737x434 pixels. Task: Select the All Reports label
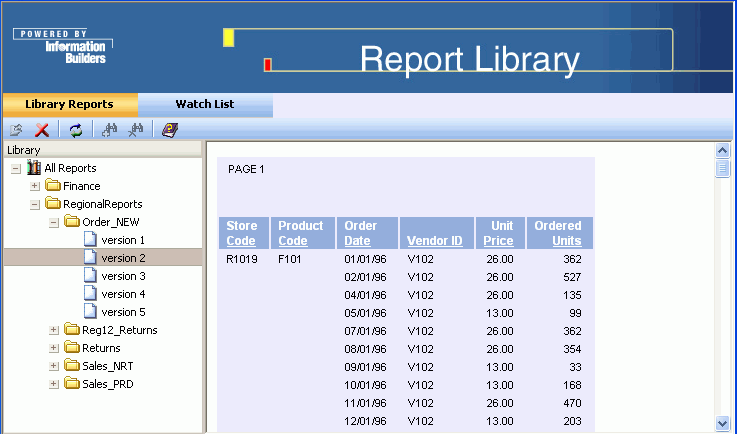[71, 168]
